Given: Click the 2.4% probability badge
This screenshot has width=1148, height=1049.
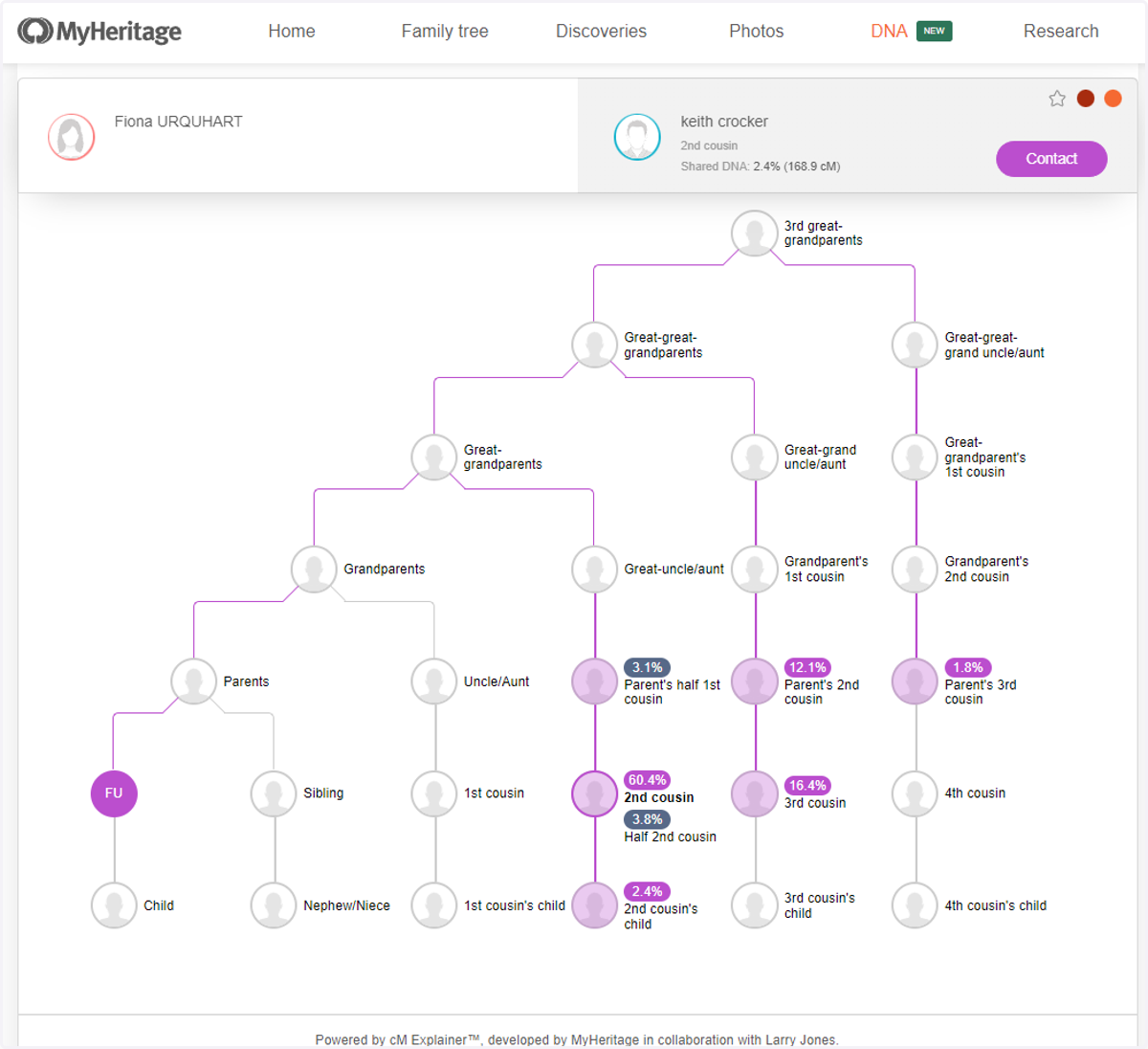Looking at the screenshot, I should [648, 892].
